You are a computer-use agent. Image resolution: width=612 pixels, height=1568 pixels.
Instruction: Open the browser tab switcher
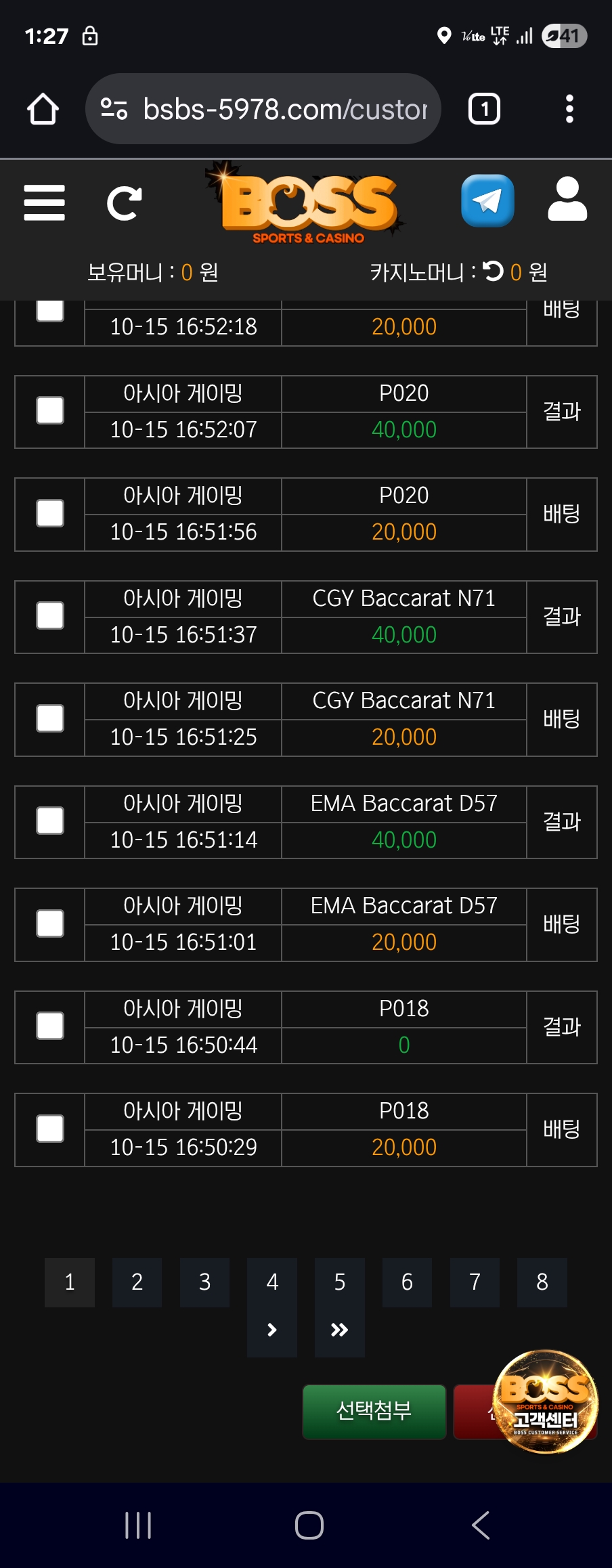484,109
